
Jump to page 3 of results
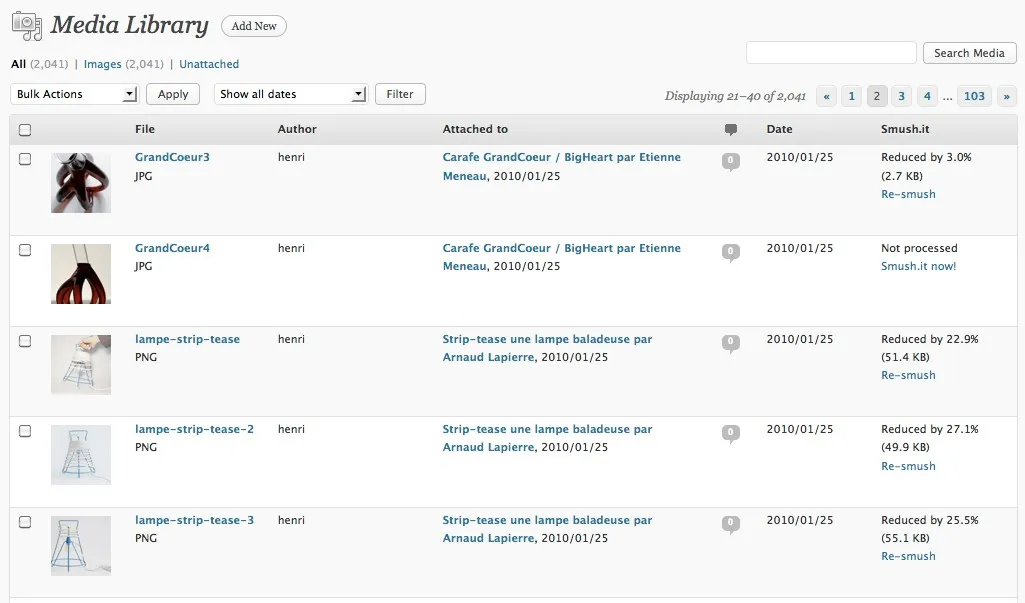point(901,96)
